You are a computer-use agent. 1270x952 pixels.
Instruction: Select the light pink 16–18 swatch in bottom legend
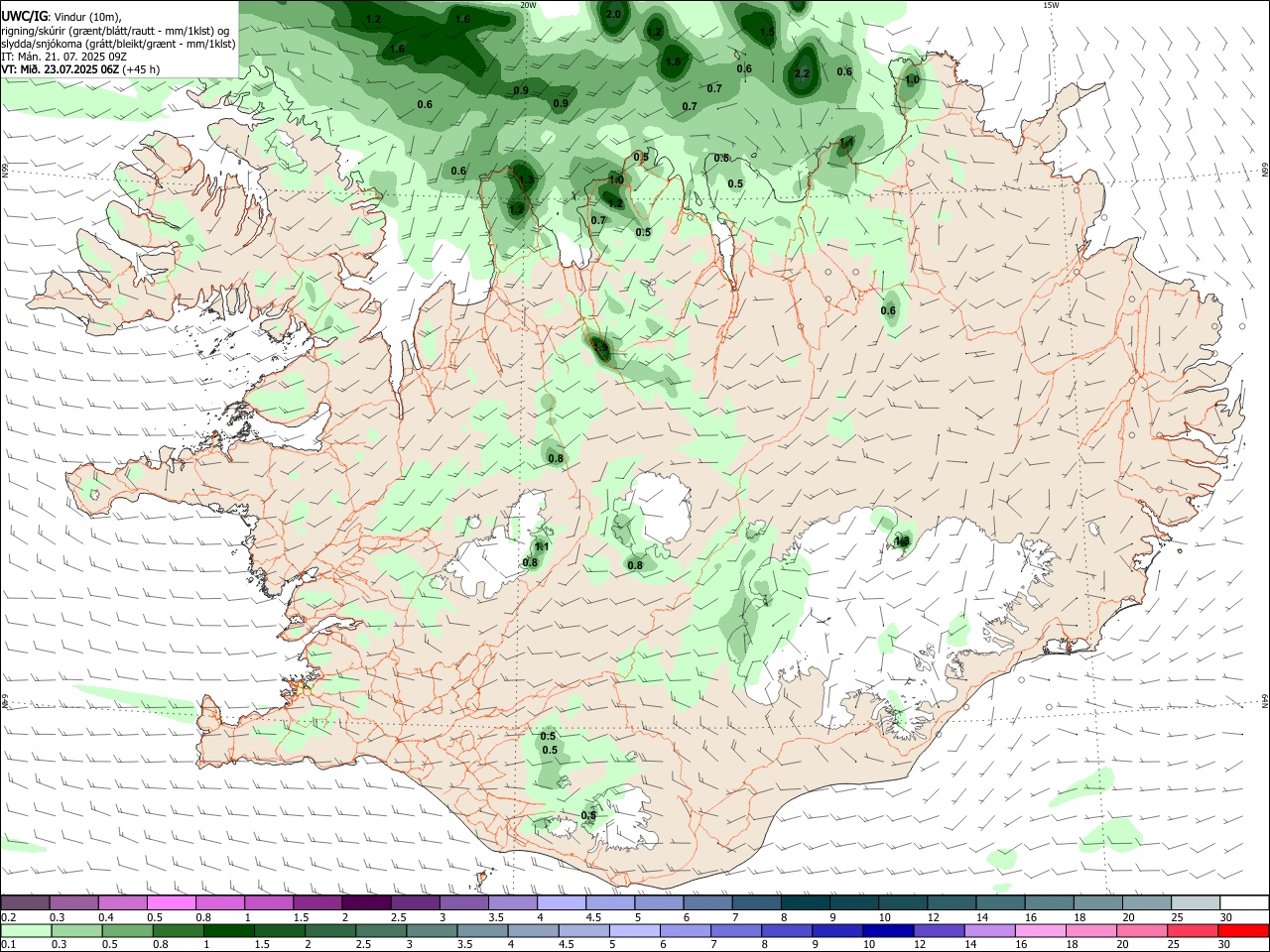[1040, 930]
